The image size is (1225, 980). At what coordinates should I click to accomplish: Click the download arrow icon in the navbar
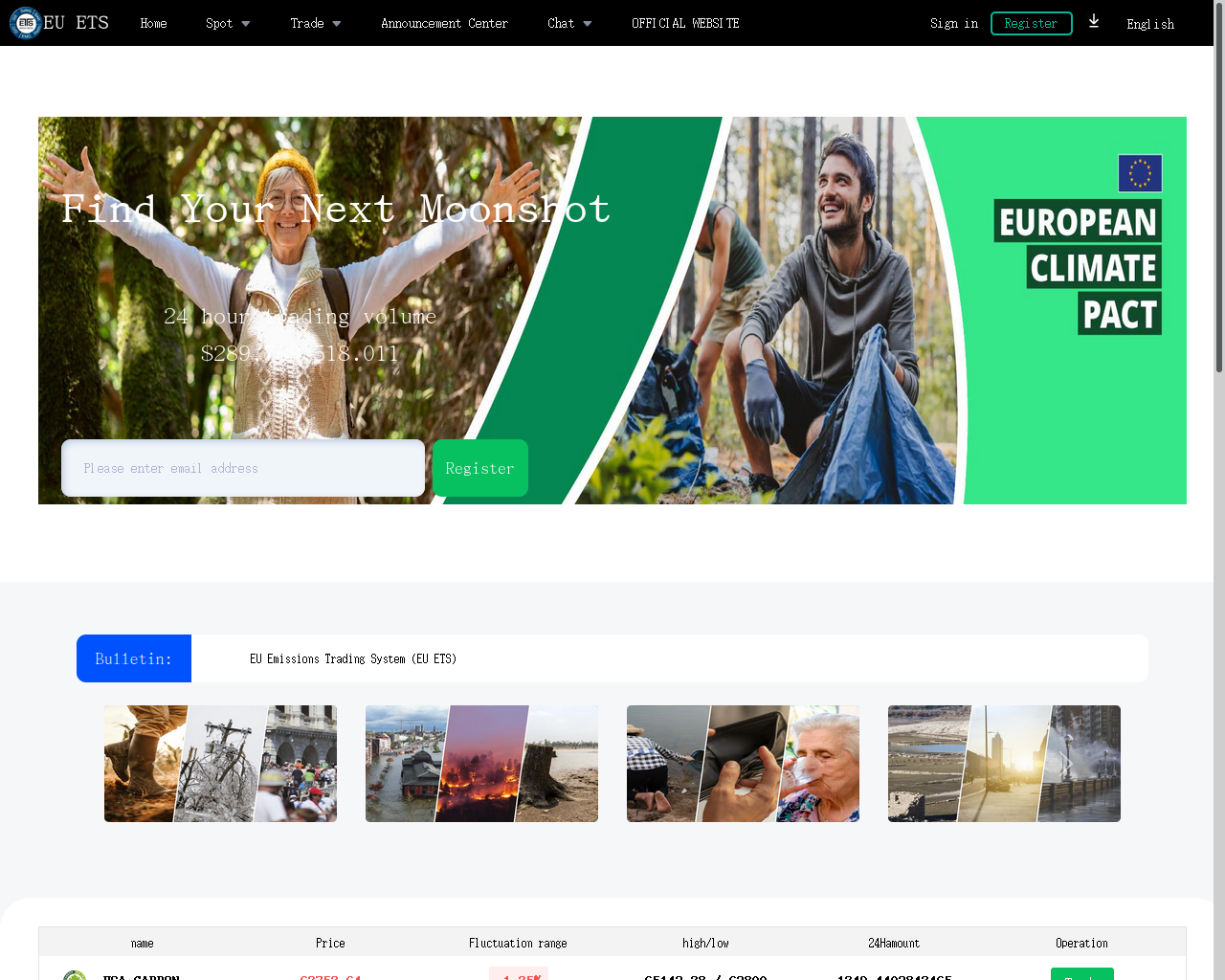tap(1094, 21)
